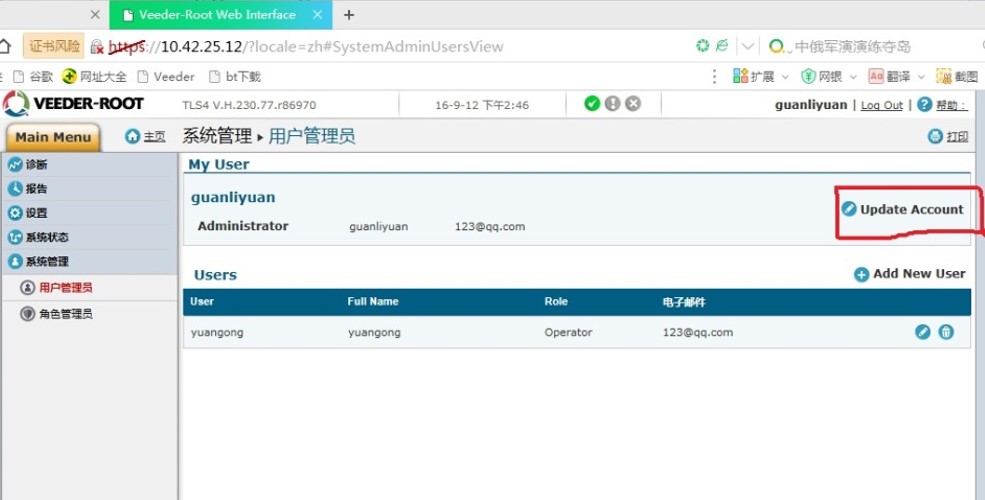Open the Main Menu button
This screenshot has width=985, height=500.
(x=53, y=137)
